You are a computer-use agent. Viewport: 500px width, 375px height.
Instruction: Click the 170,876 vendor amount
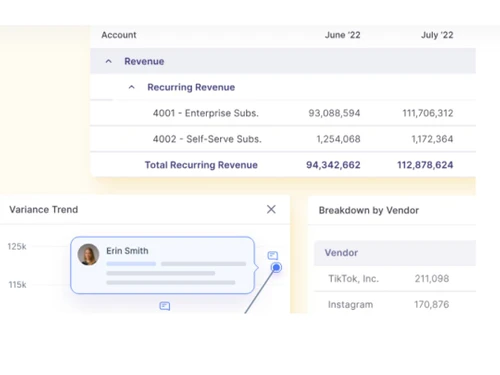pyautogui.click(x=432, y=304)
